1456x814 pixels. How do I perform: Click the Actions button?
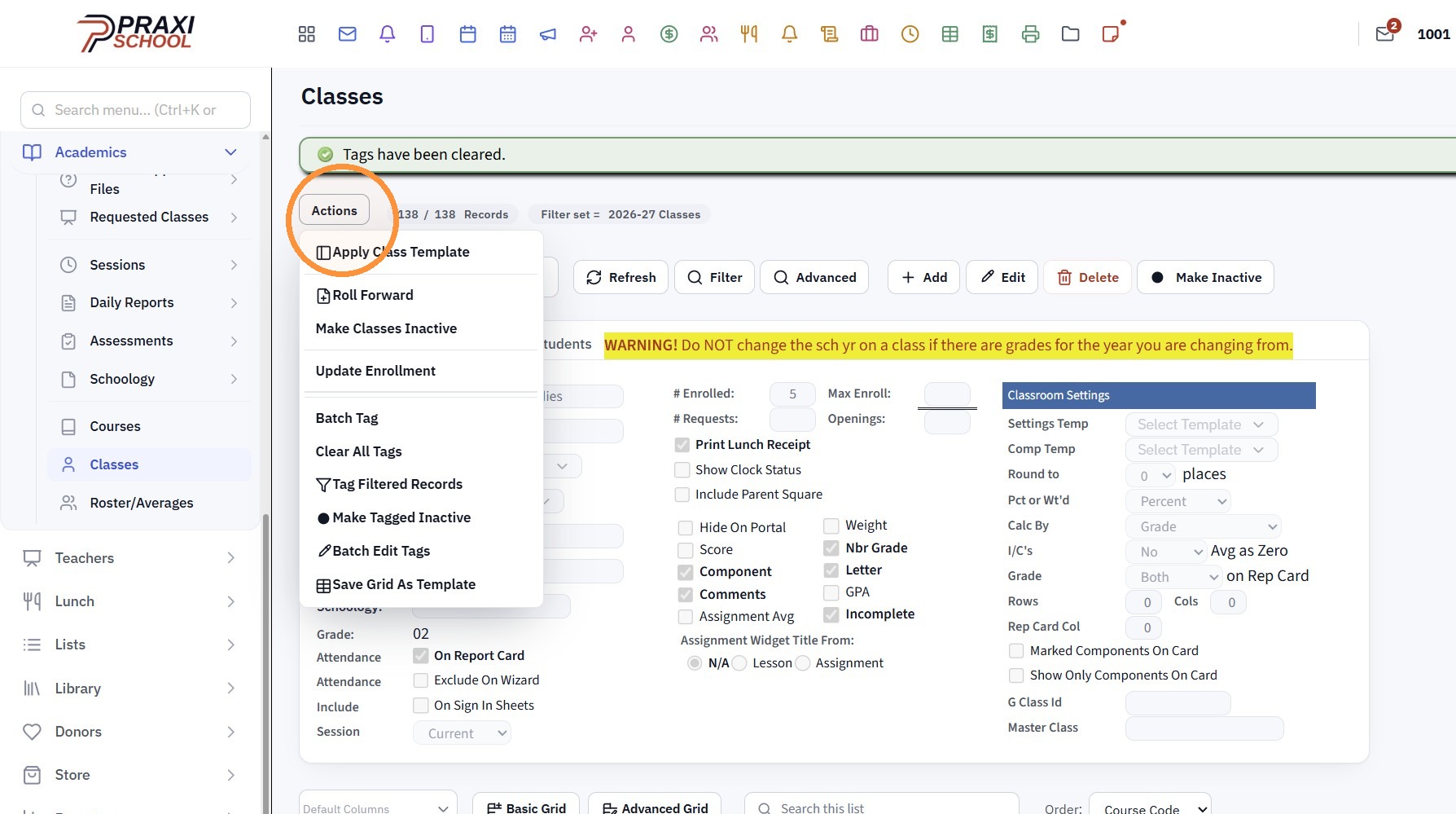tap(334, 210)
